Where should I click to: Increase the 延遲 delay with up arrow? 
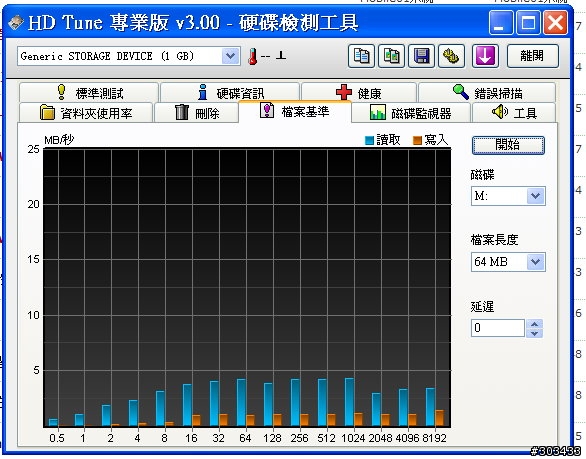click(534, 324)
